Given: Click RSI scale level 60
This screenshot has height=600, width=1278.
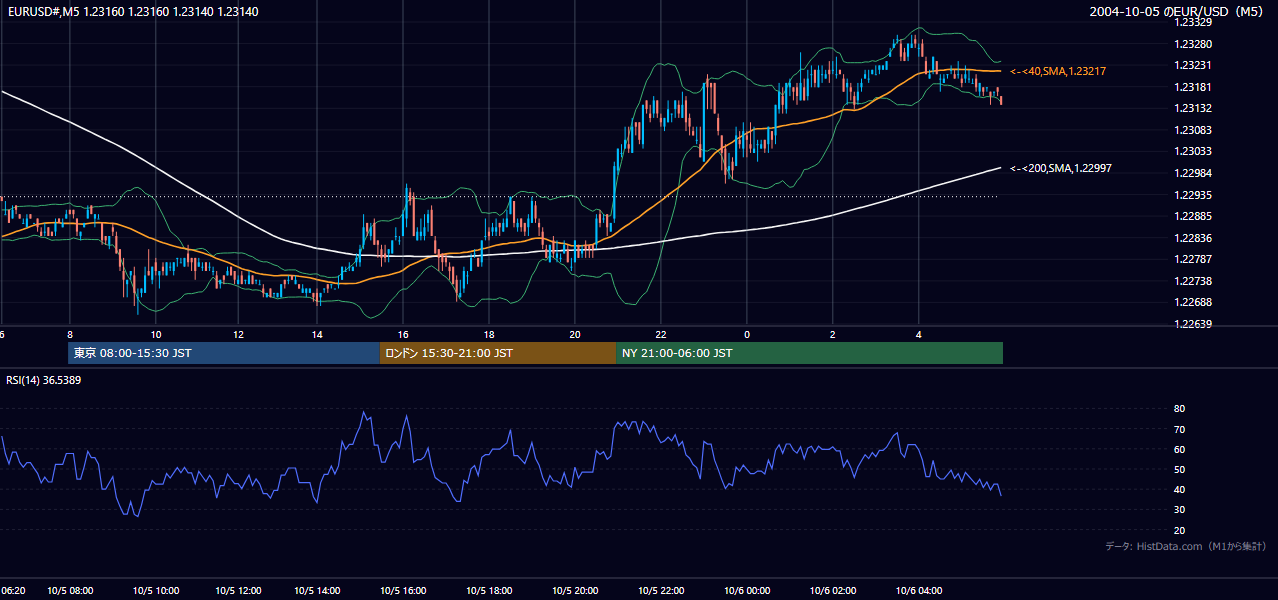Looking at the screenshot, I should click(1179, 449).
